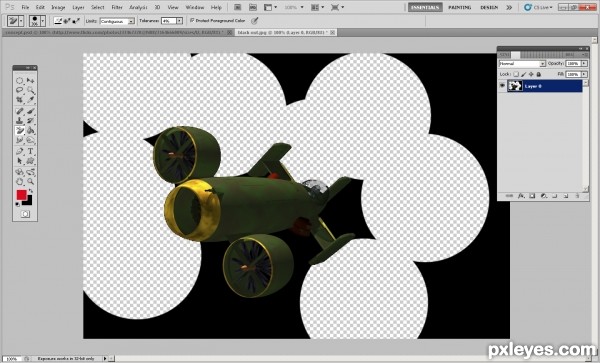Screen dimensions: 600x363
Task: Select the Custom Shape tool
Action: [31, 161]
